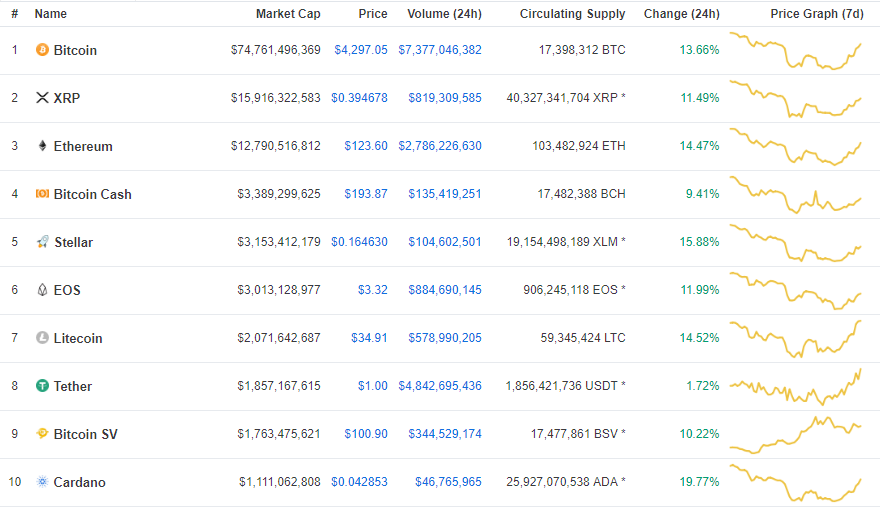Click Cardano volume $46,765,965

click(x=448, y=482)
